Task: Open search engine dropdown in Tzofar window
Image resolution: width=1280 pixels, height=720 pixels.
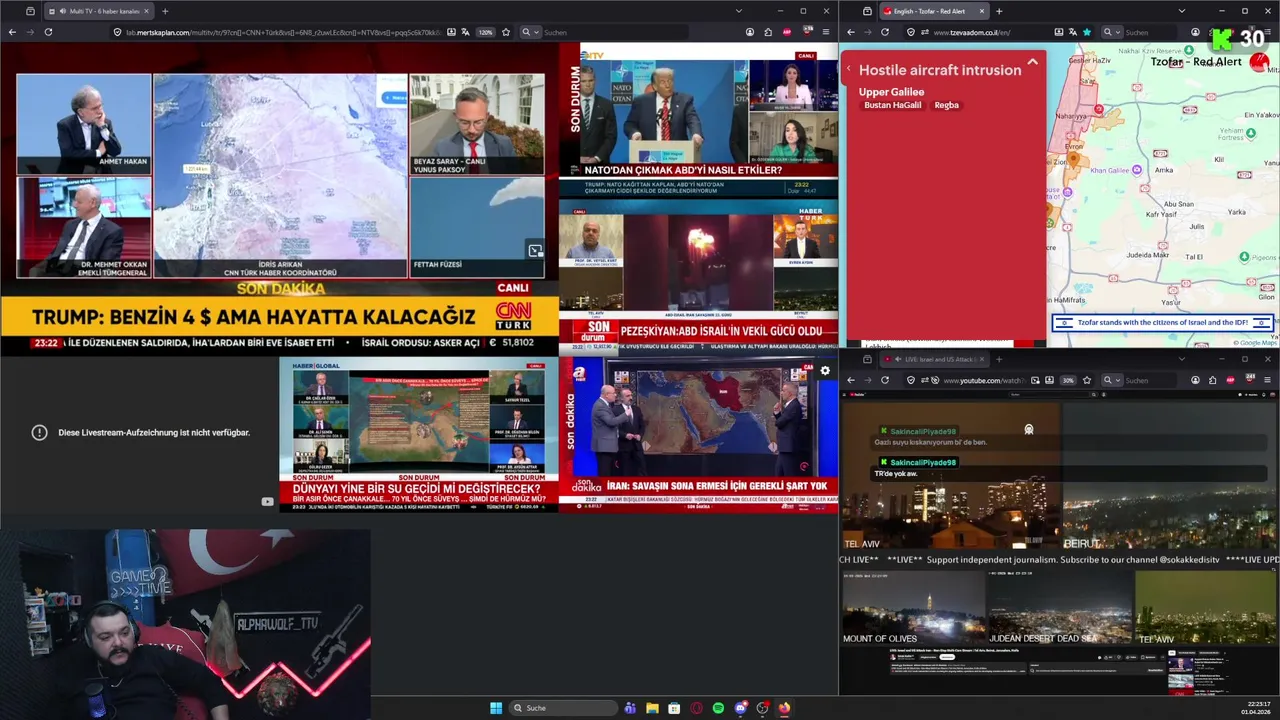Action: [x=1112, y=32]
